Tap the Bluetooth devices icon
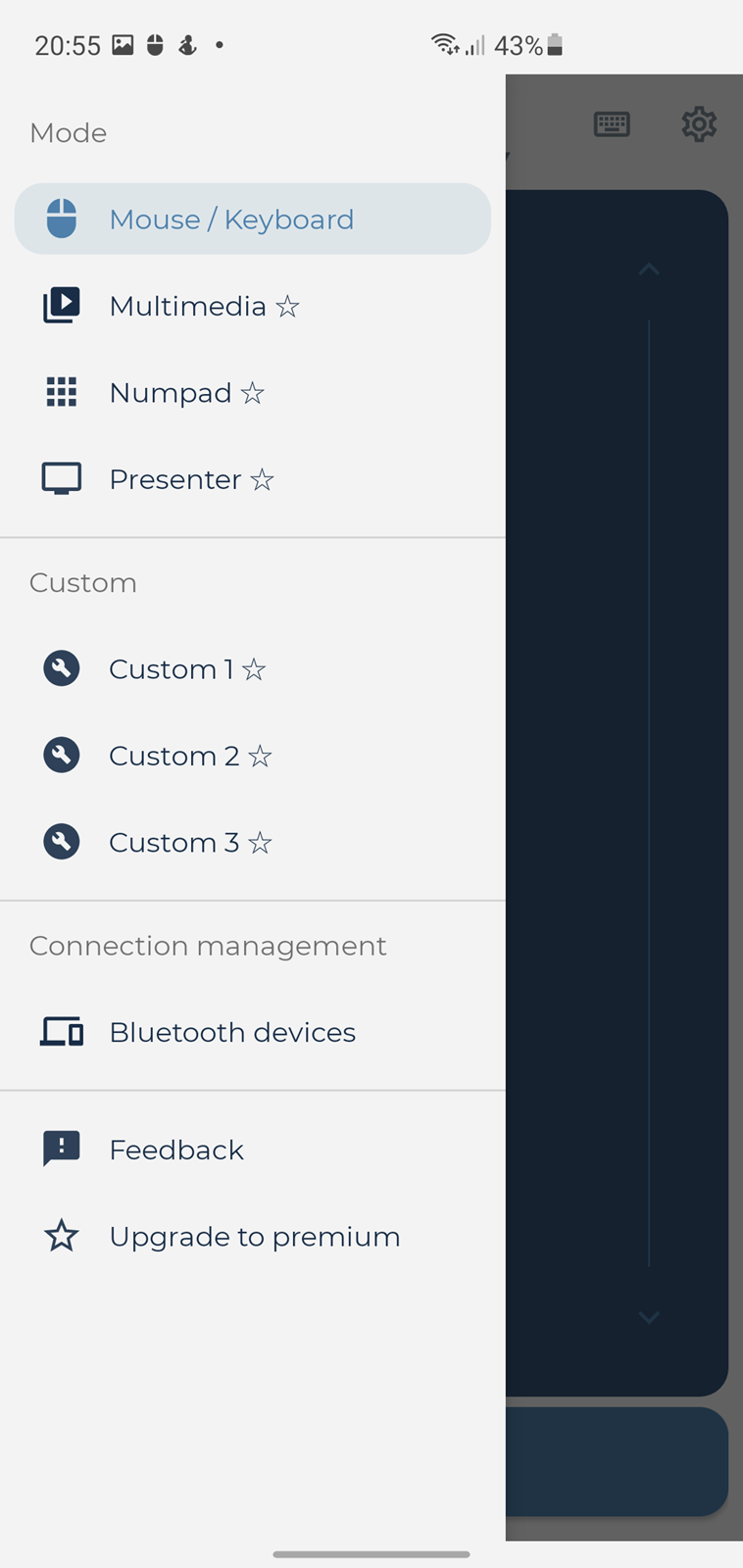Screen dimensions: 743x1568 coord(62,1032)
